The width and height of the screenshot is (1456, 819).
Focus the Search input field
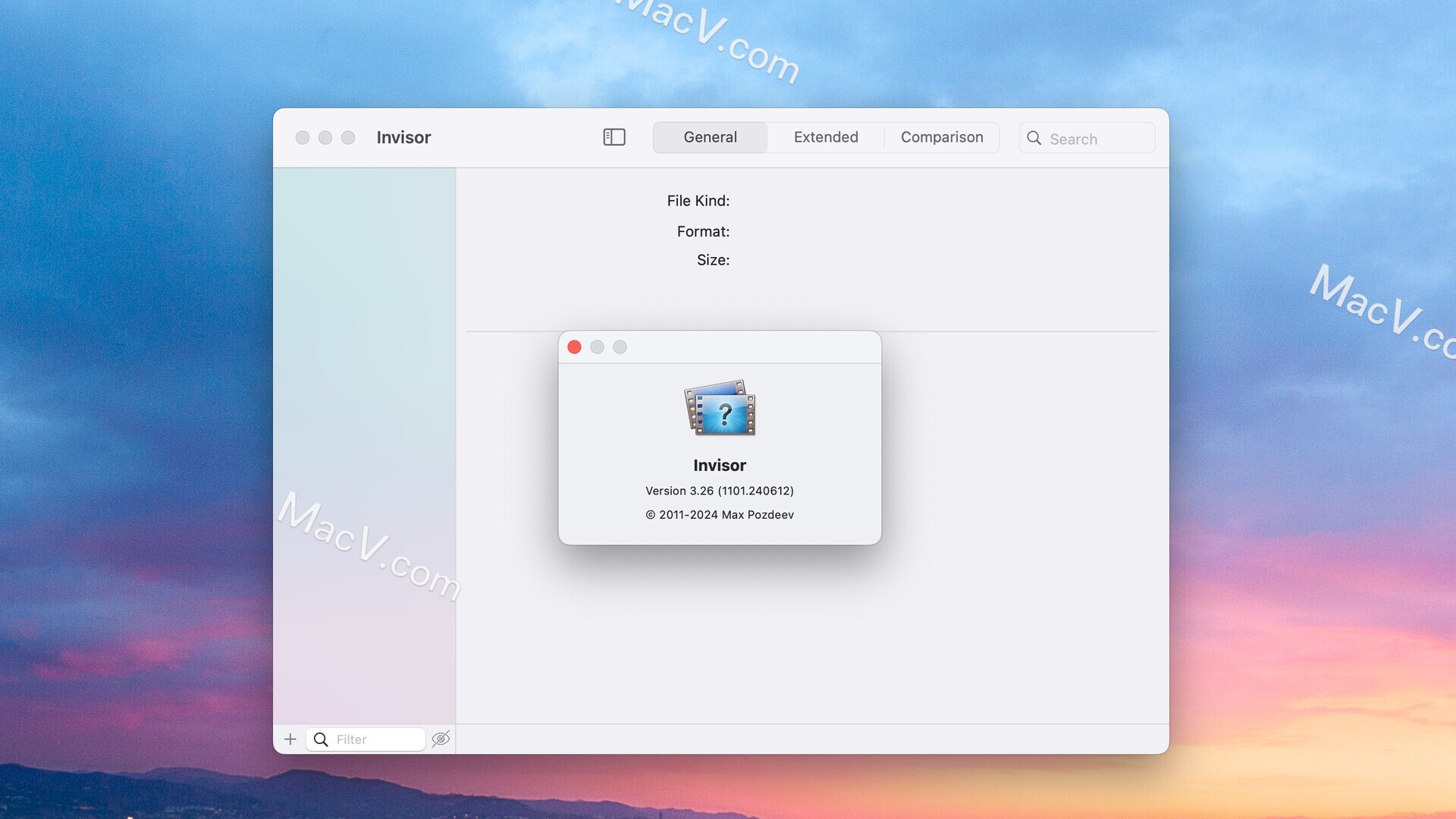1096,139
